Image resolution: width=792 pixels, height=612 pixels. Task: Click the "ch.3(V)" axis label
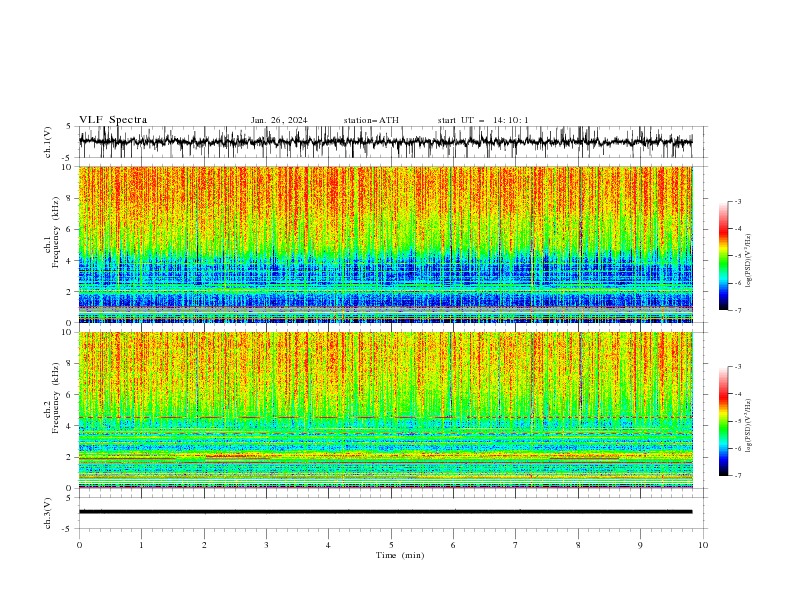[48, 513]
